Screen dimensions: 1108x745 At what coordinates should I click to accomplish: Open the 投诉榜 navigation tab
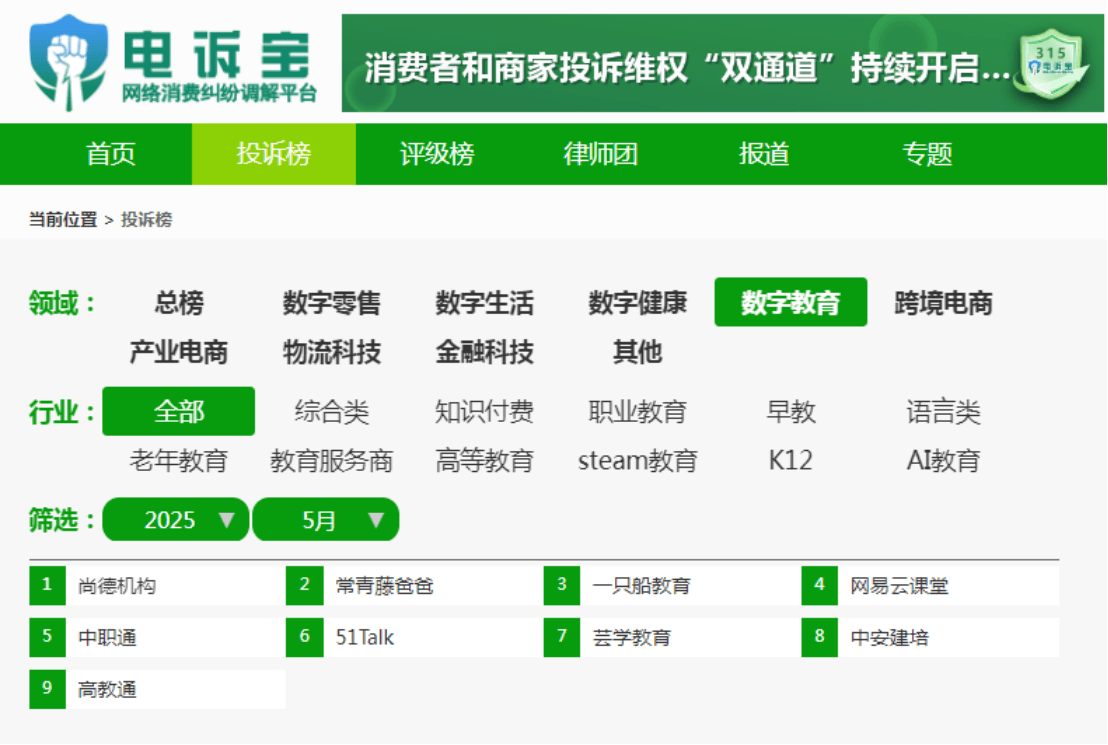[x=273, y=154]
